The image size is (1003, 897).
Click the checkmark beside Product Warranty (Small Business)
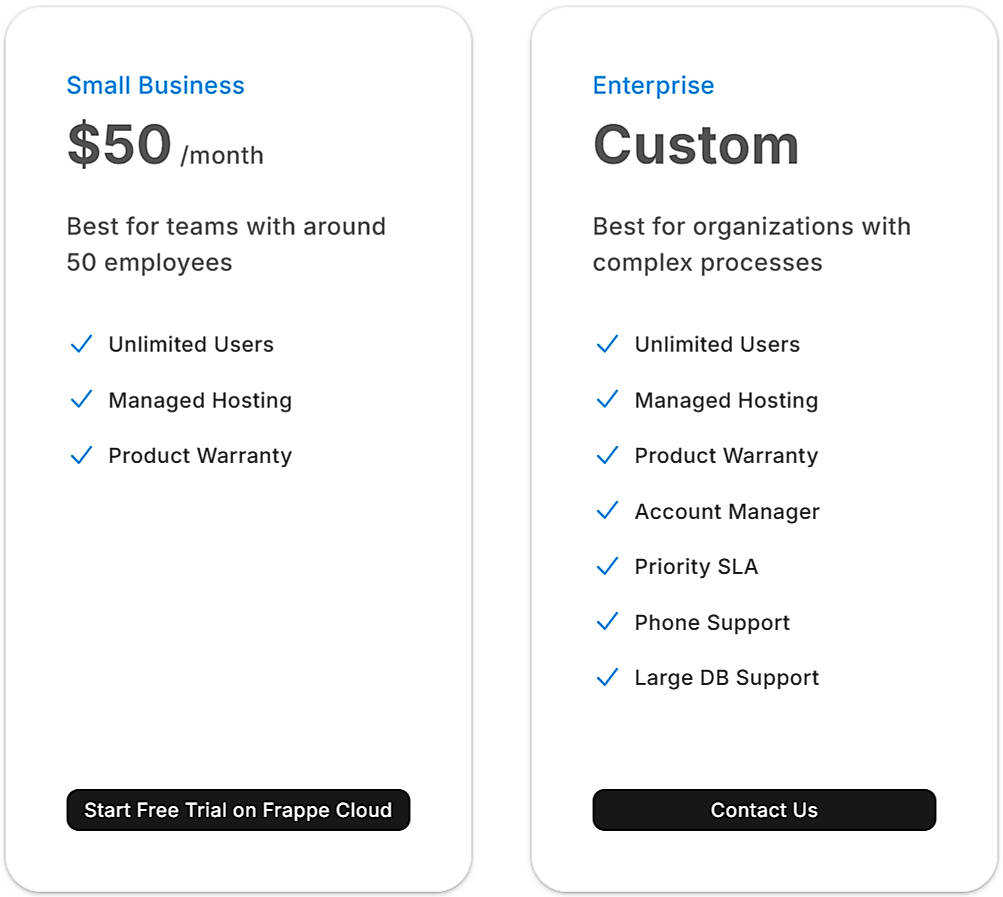click(82, 455)
